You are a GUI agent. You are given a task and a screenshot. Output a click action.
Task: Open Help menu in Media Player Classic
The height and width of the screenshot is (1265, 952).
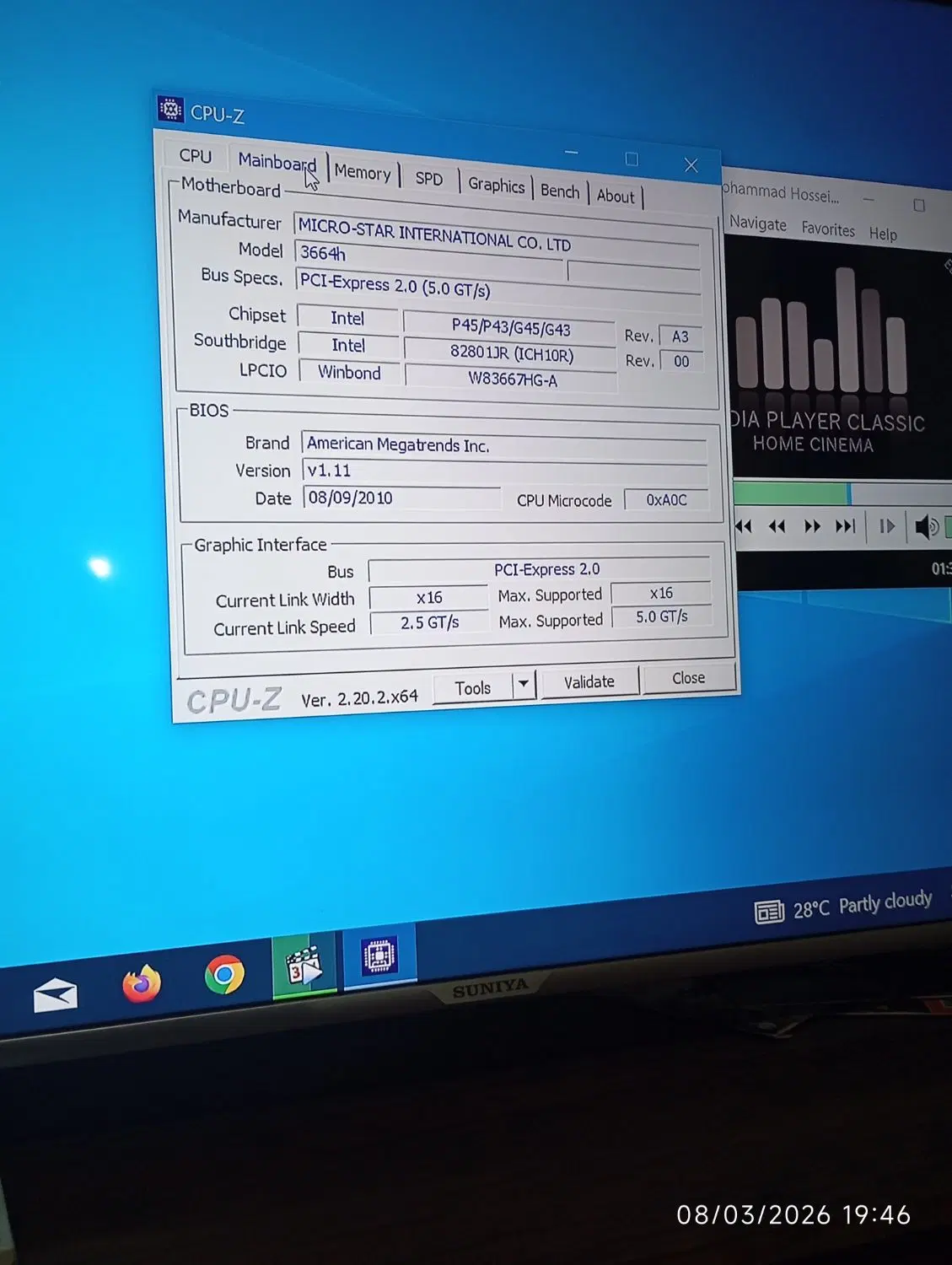pos(883,234)
